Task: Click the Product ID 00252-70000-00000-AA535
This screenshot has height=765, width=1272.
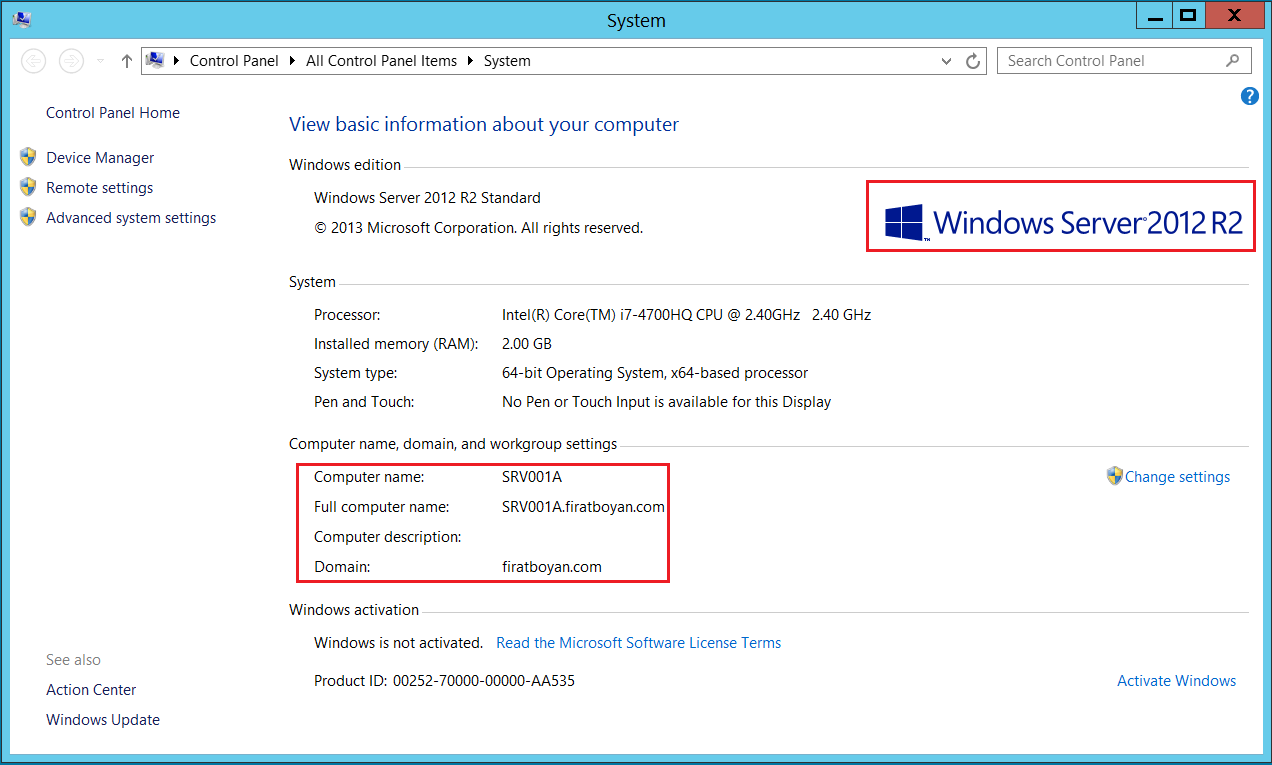Action: [444, 681]
